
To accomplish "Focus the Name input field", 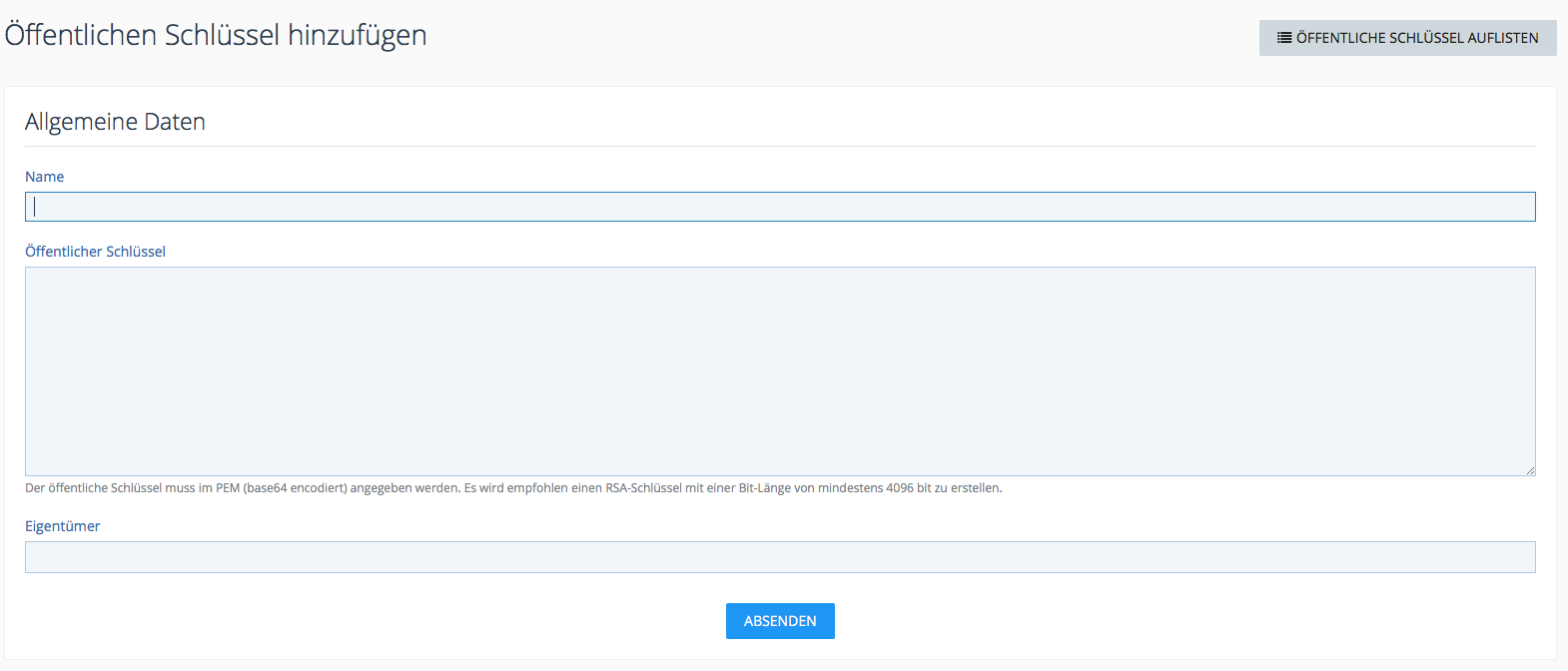I will 779,207.
